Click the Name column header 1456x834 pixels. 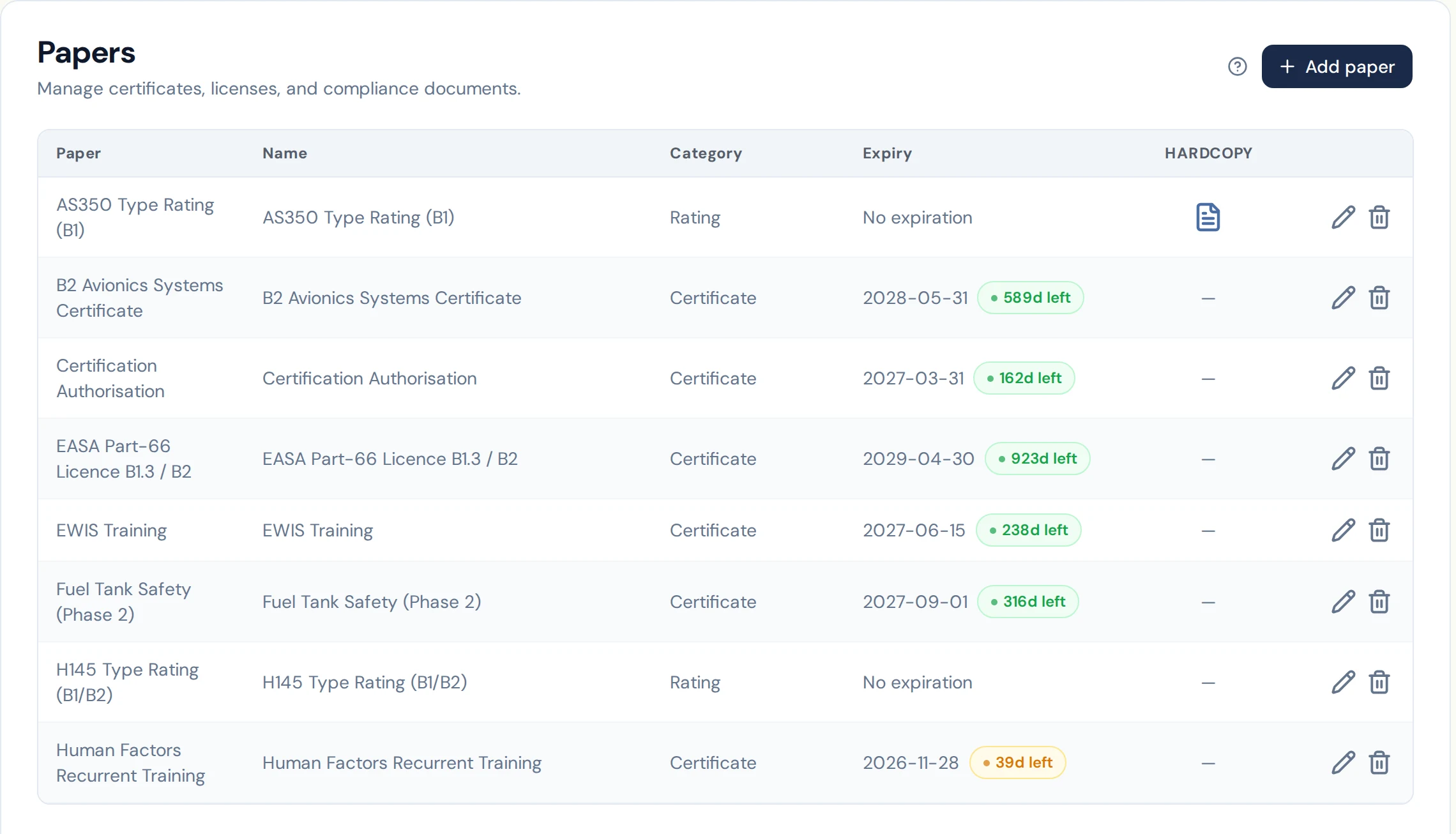coord(285,153)
